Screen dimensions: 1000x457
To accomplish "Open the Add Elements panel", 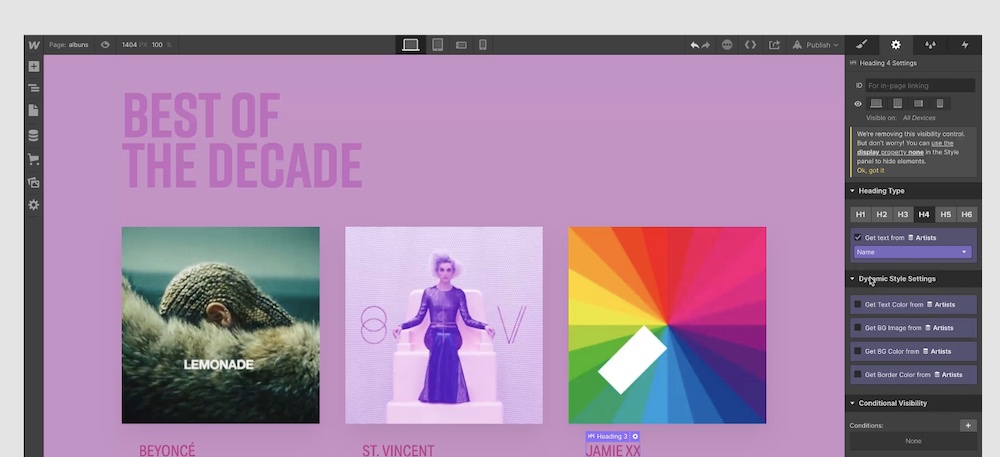I will (34, 66).
